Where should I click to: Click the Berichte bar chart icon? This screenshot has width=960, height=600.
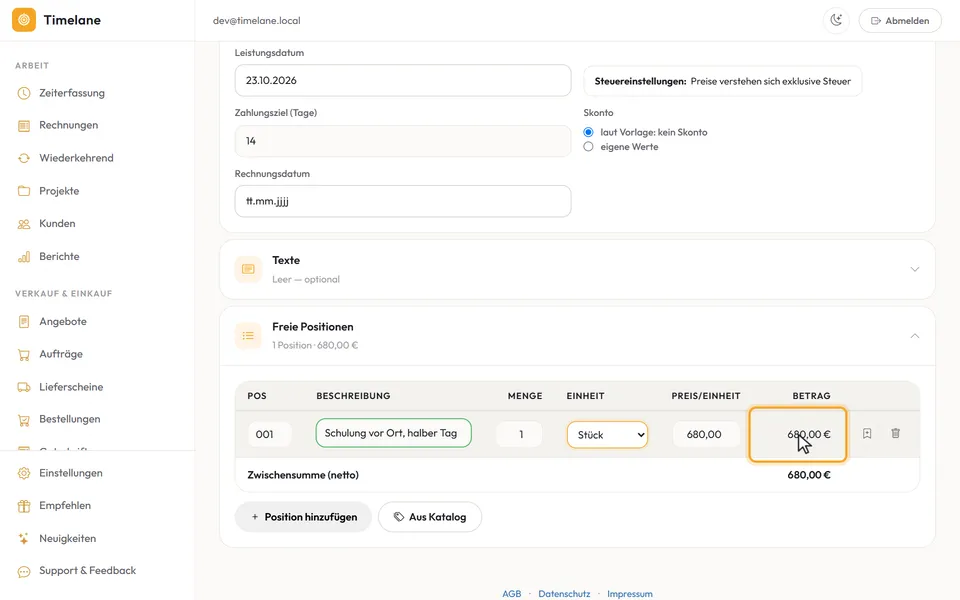(x=24, y=257)
